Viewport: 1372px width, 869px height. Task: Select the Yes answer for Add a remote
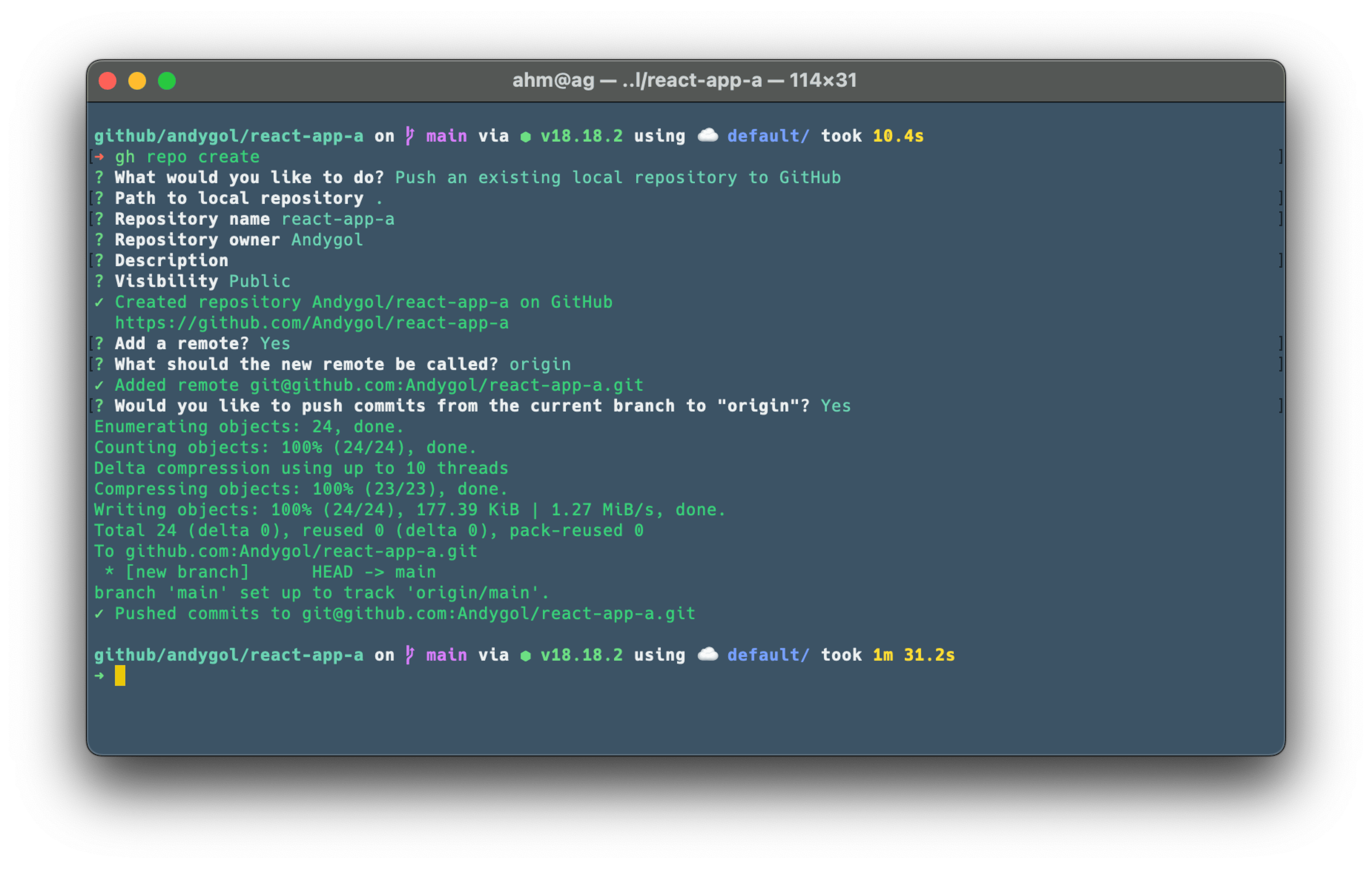pos(275,343)
